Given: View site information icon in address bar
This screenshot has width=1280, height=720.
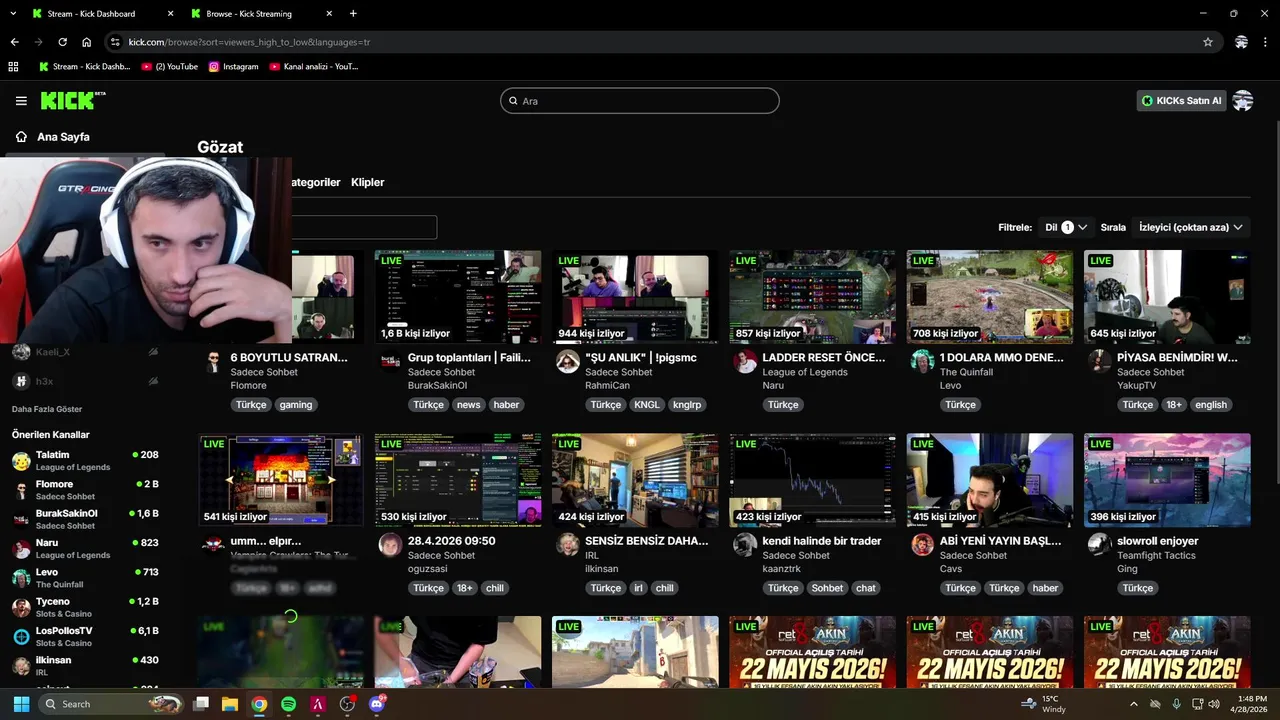Looking at the screenshot, I should click(x=115, y=42).
